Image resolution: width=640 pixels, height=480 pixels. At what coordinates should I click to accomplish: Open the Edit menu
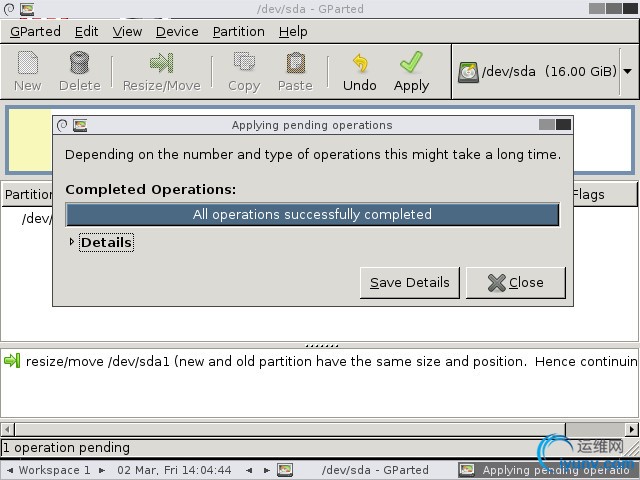coord(87,31)
